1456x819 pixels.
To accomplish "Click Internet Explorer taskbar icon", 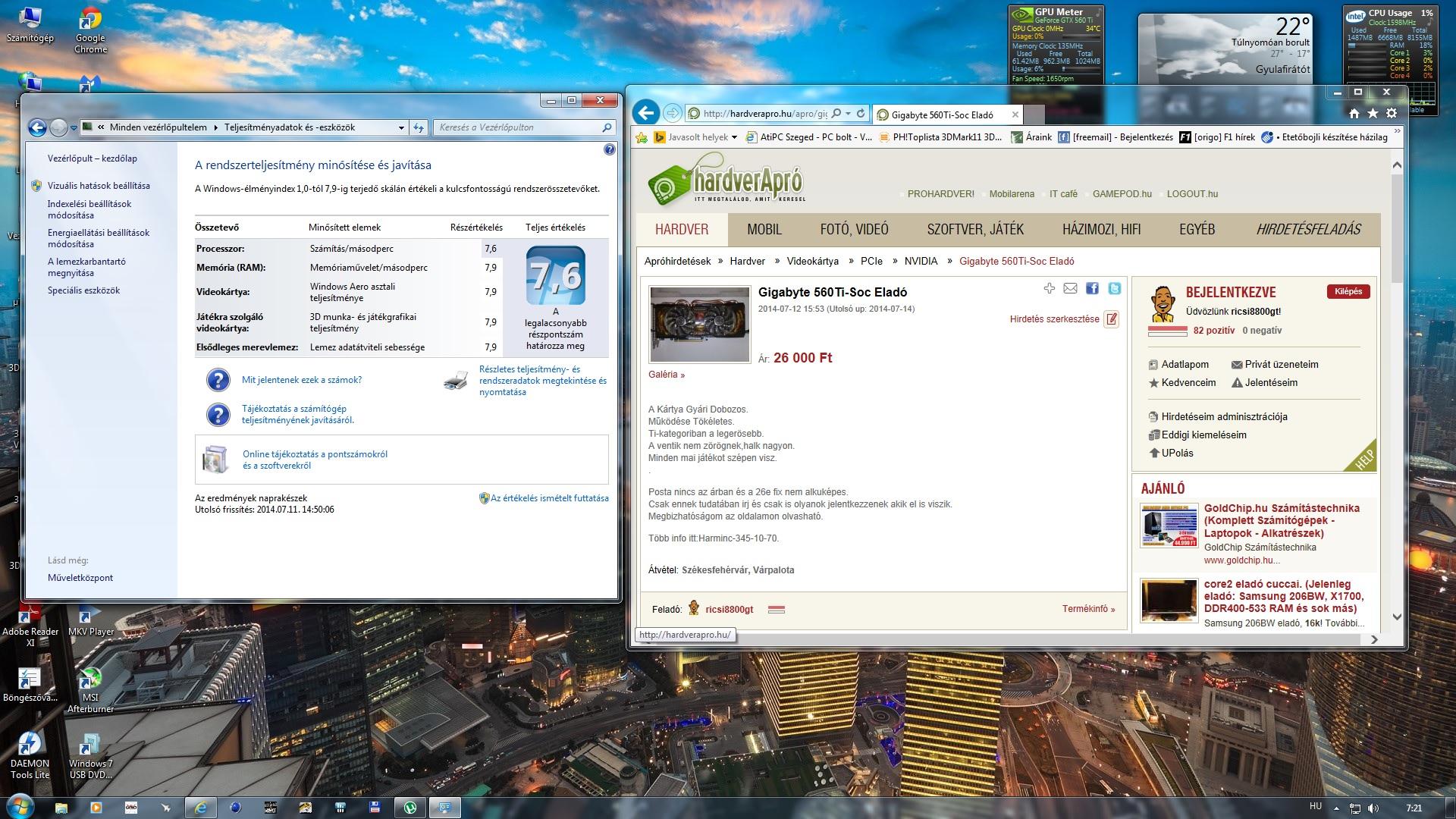I will coord(200,808).
